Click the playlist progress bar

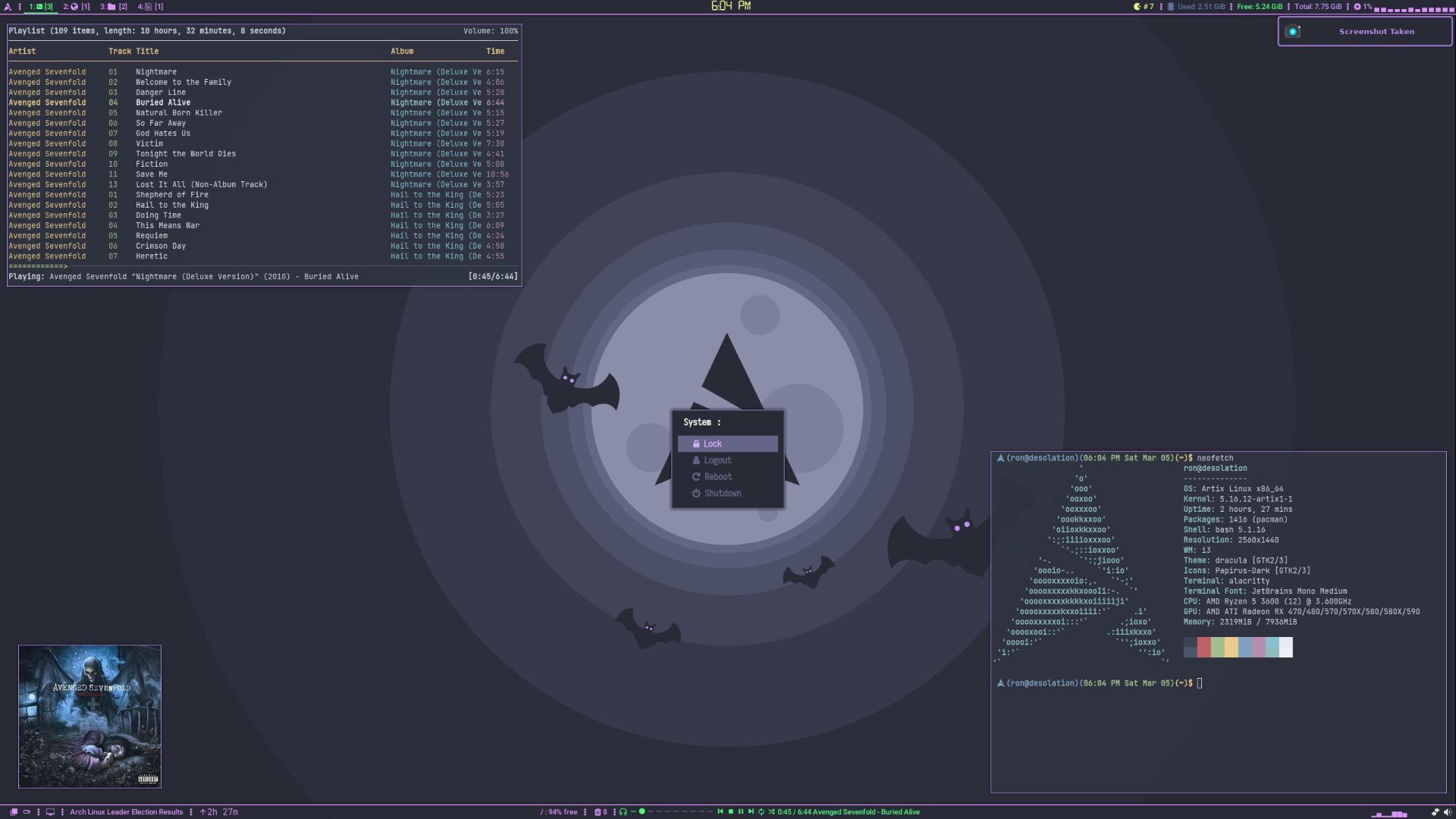point(263,267)
